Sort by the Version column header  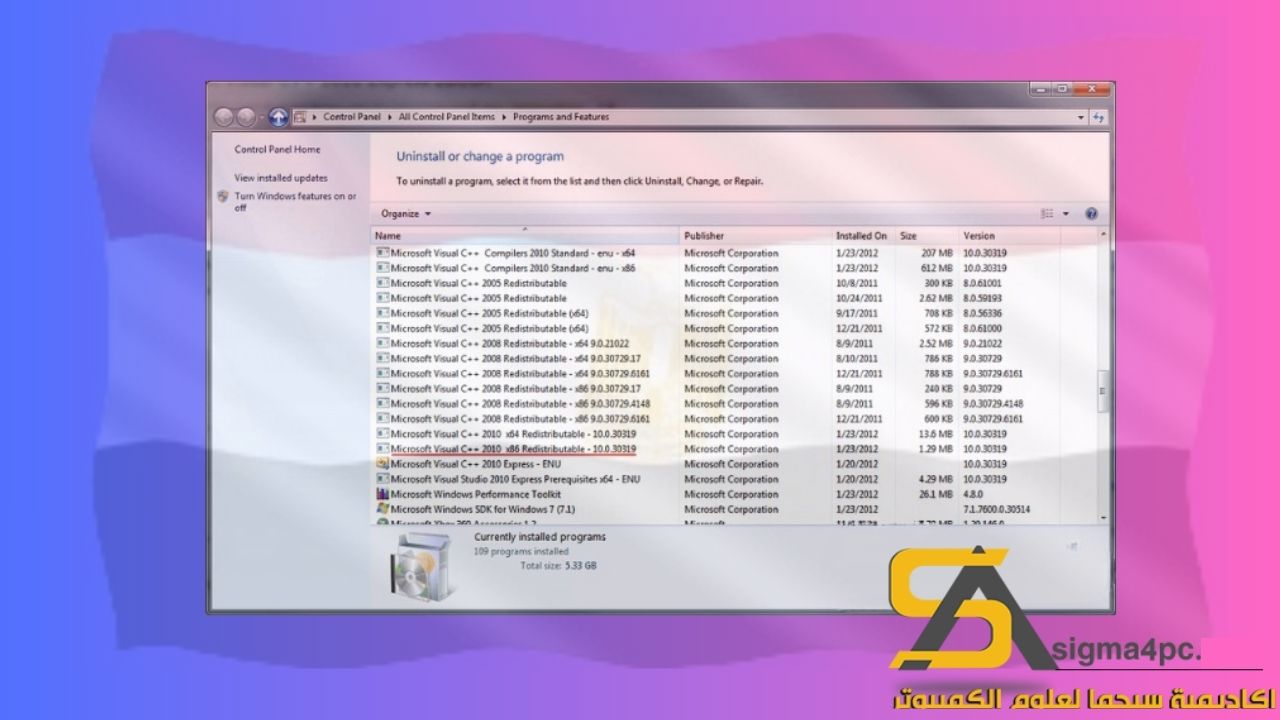coord(1028,236)
